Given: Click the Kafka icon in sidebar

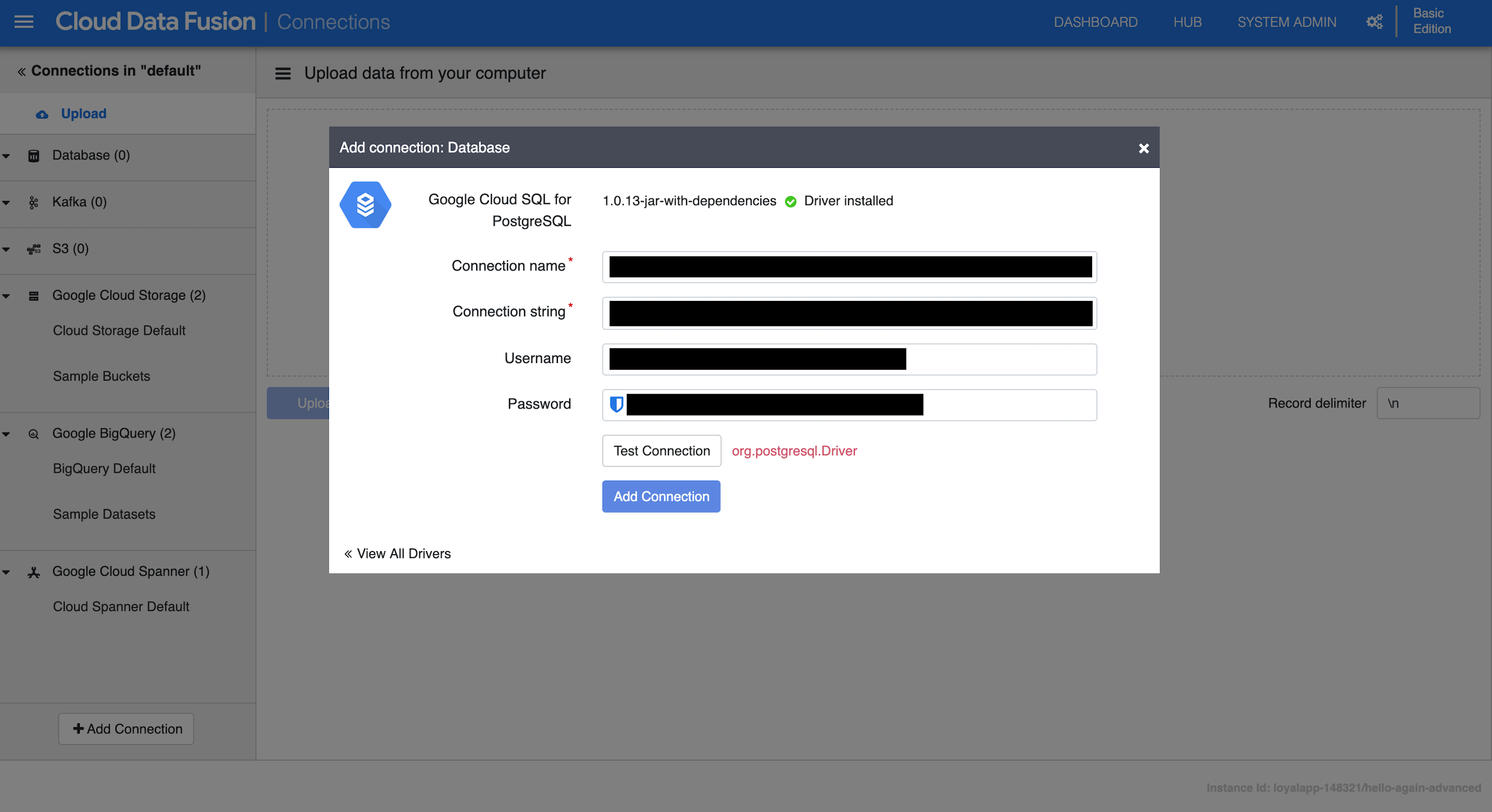Looking at the screenshot, I should [x=34, y=202].
